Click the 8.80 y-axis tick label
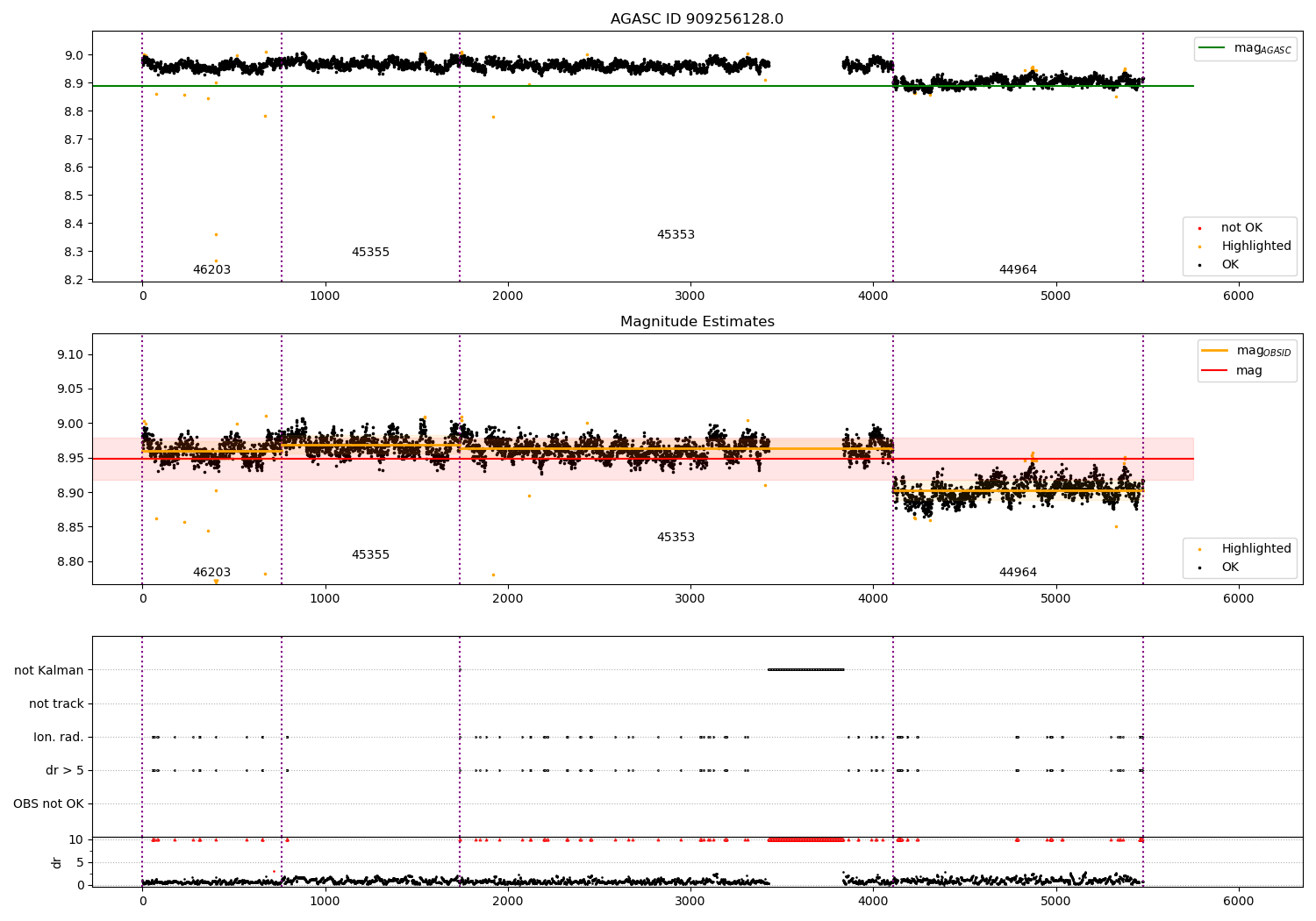 click(x=68, y=562)
